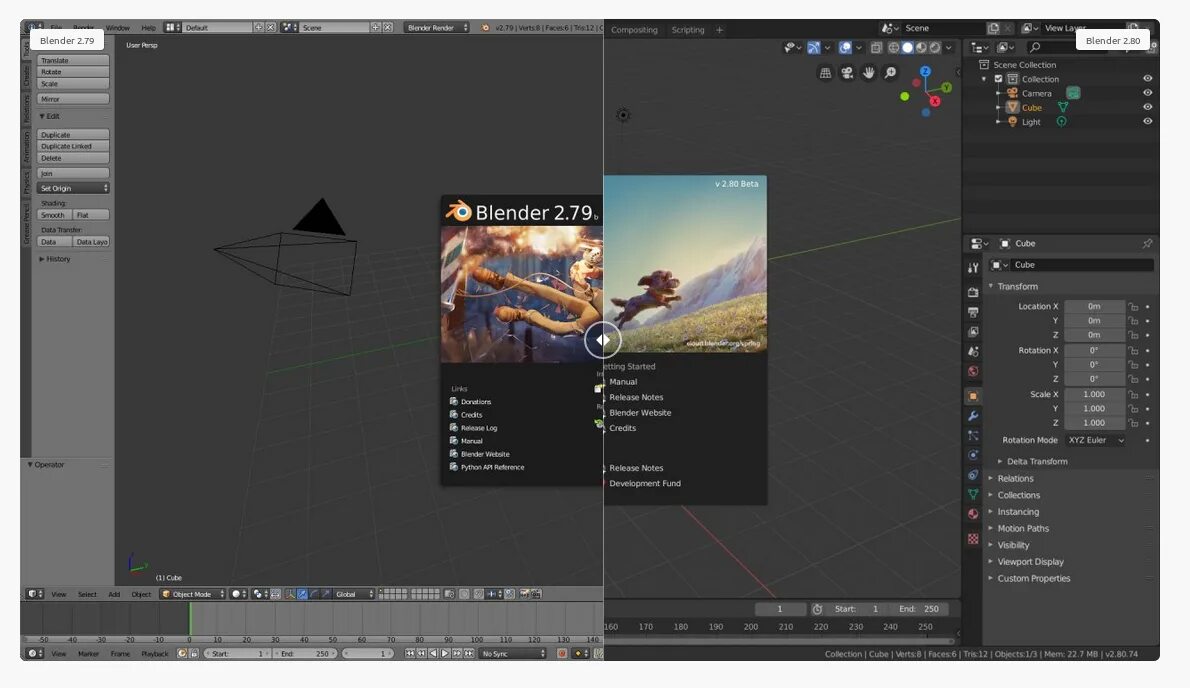Select solid viewport shading mode
This screenshot has width=1190, height=688.
point(907,48)
